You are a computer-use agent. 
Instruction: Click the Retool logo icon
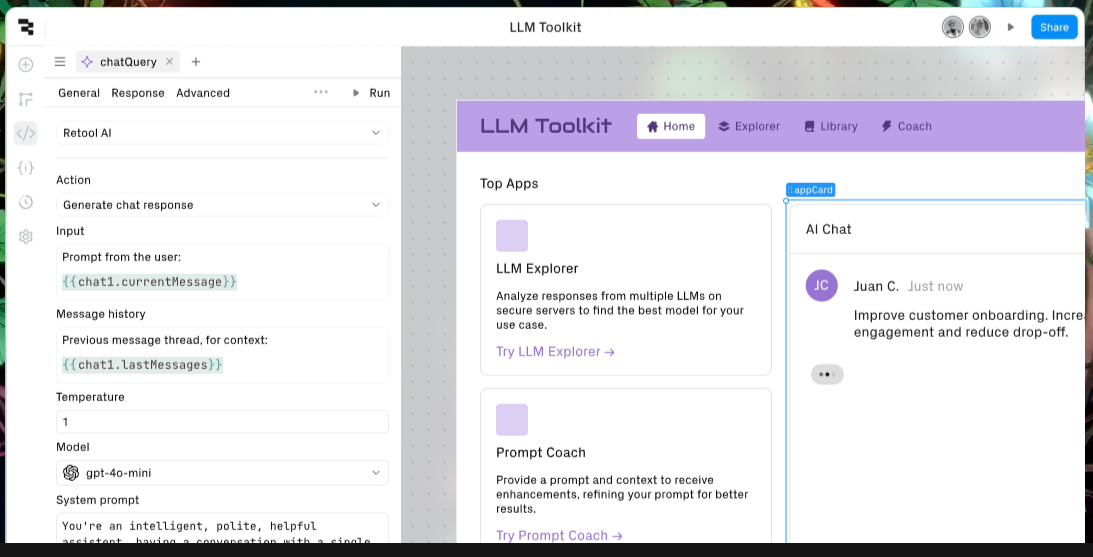point(26,27)
